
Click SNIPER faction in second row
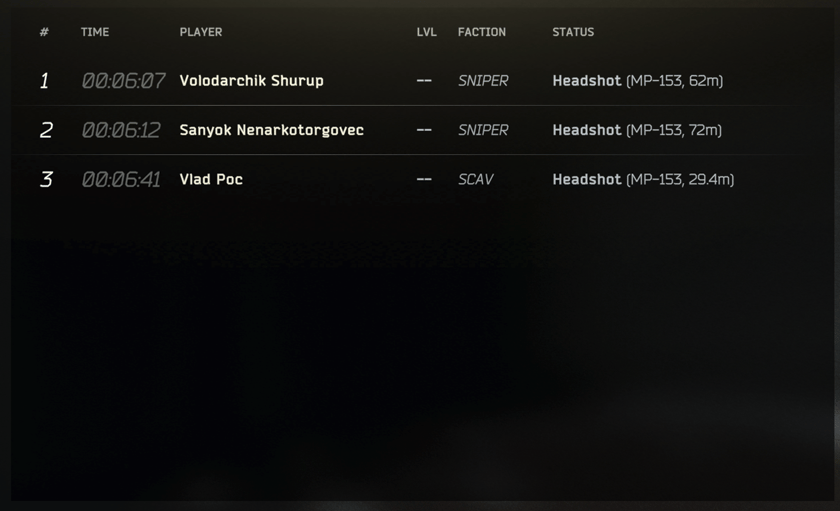pos(483,130)
